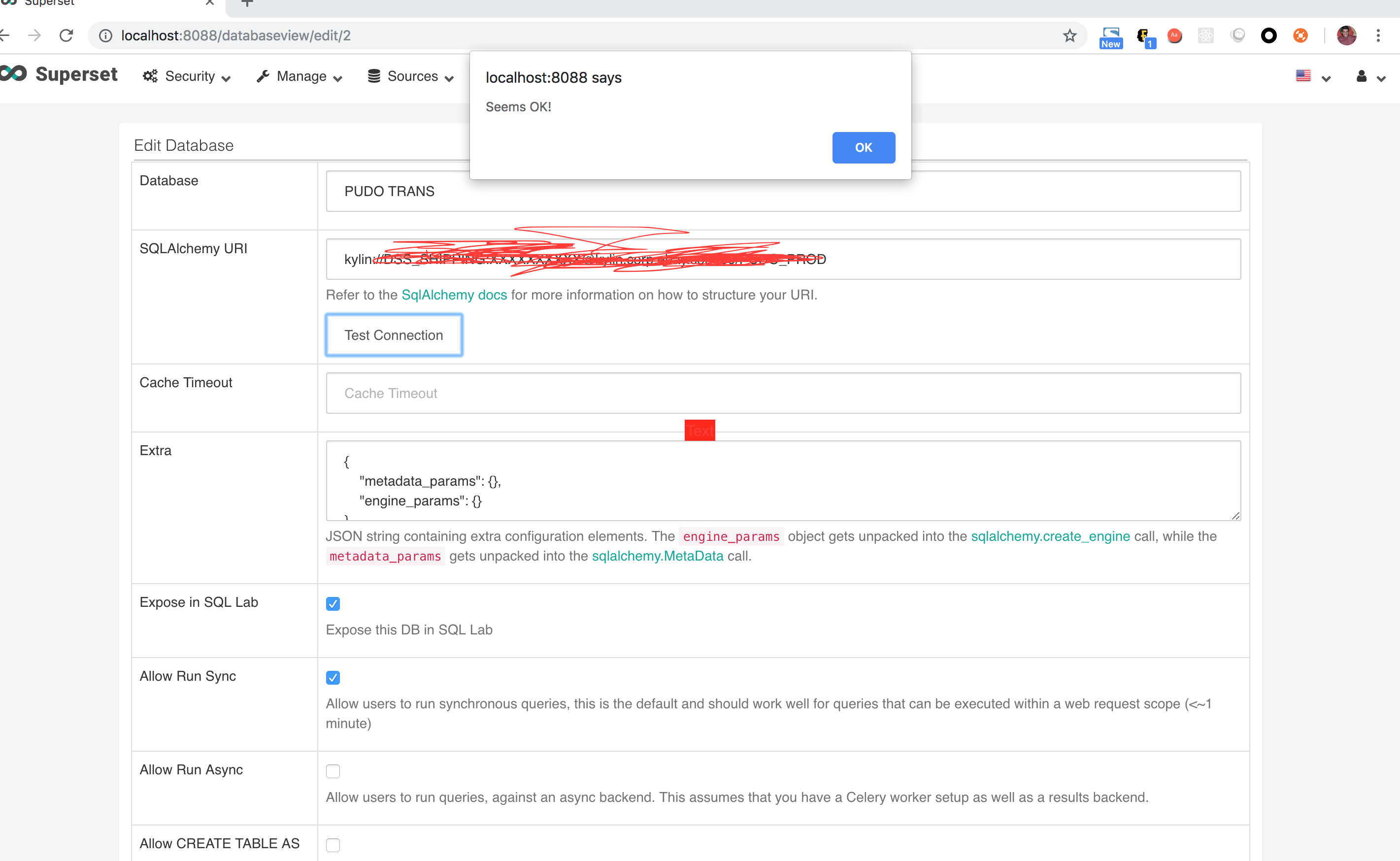The image size is (1400, 861).
Task: Click the browser profile avatar photo
Action: tap(1346, 35)
